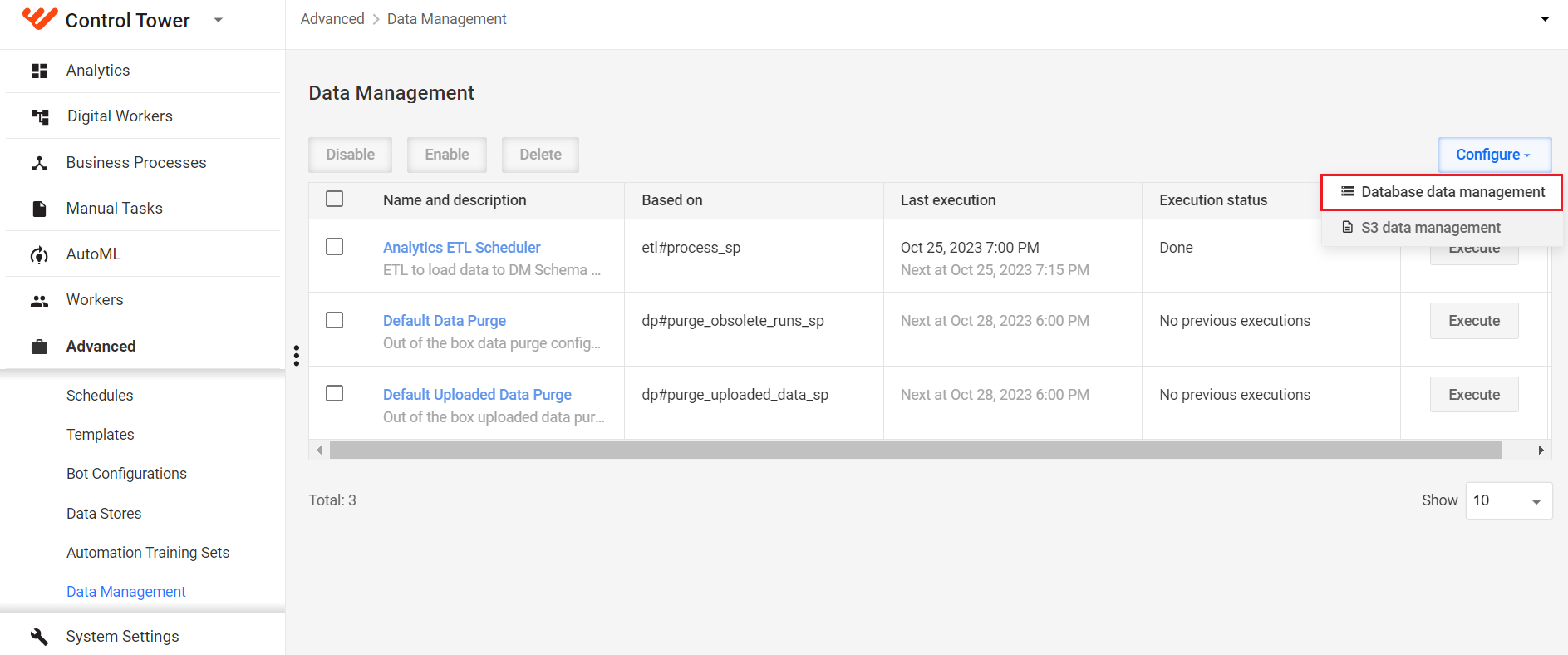Open the Default Uploaded Data Purge link

(x=477, y=395)
